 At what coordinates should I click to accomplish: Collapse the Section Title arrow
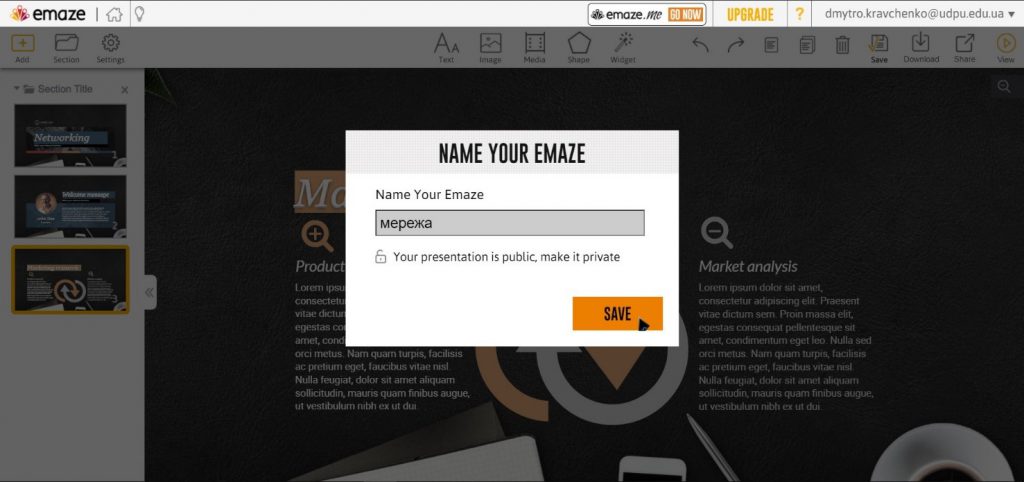click(x=17, y=88)
